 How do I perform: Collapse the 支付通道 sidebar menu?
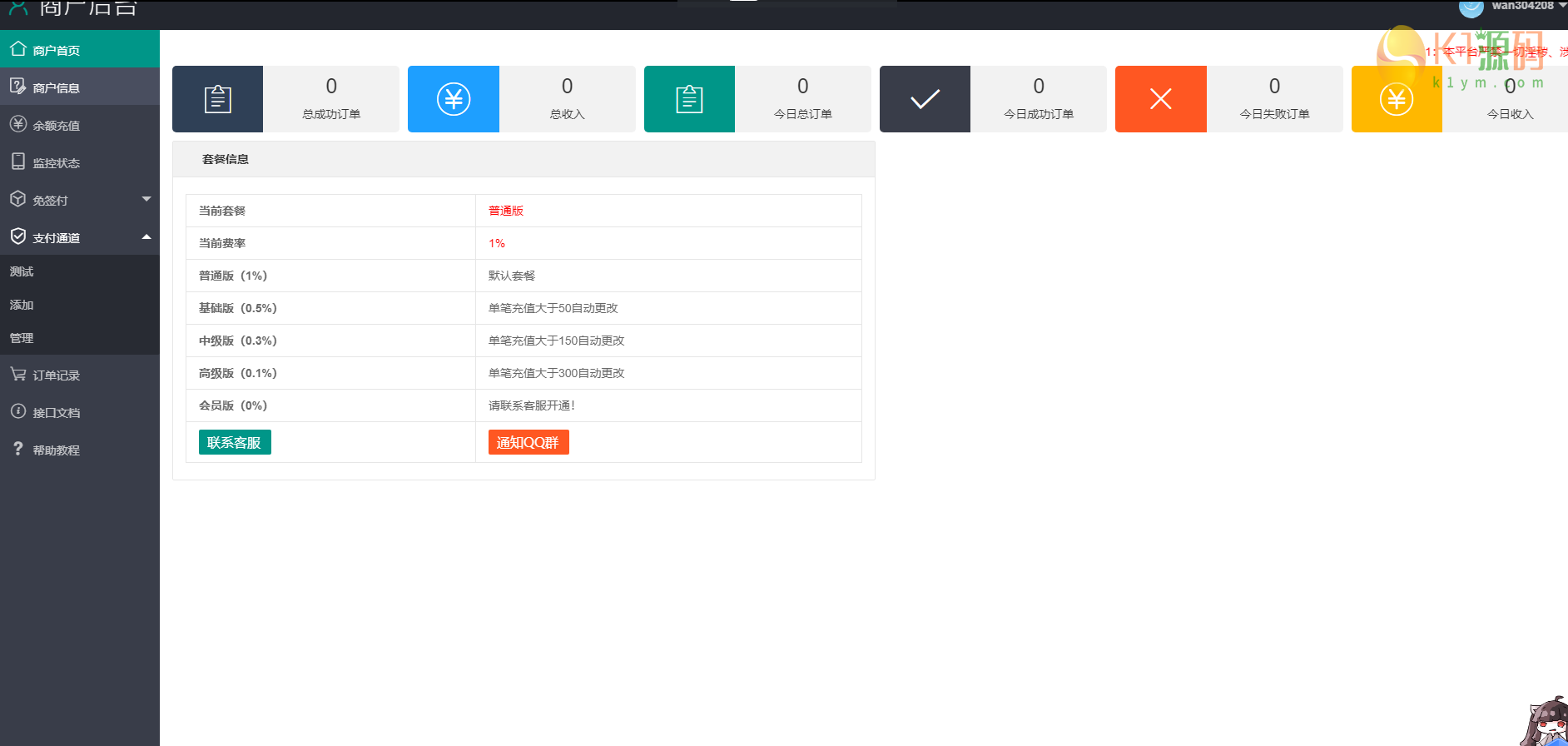[x=79, y=237]
